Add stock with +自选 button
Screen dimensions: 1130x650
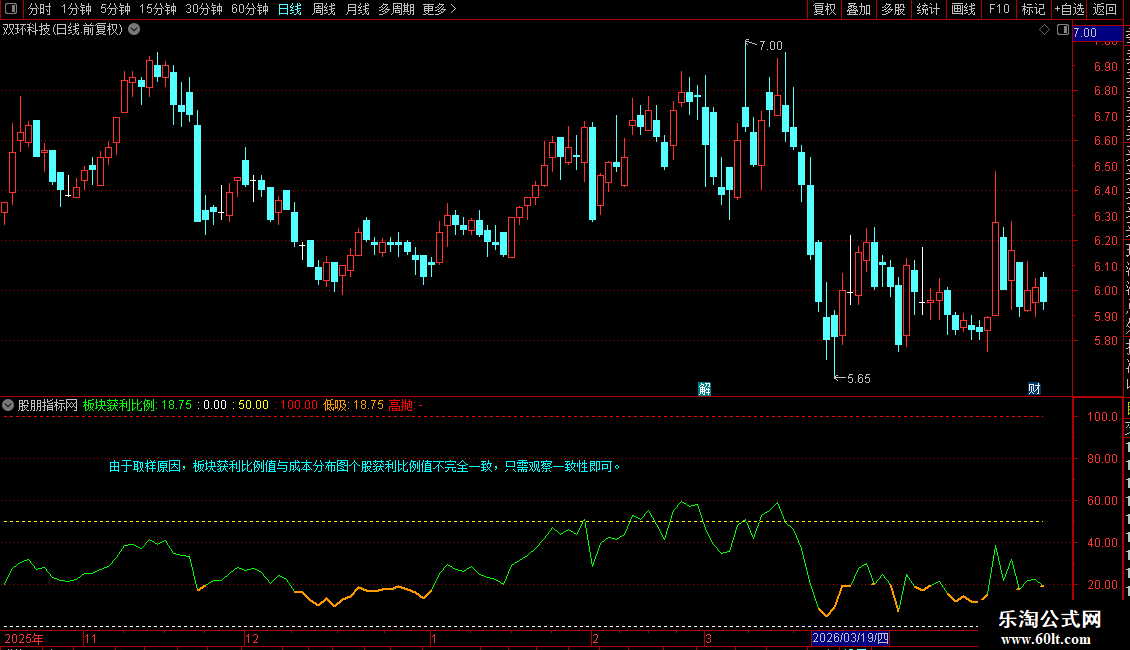(x=1069, y=9)
